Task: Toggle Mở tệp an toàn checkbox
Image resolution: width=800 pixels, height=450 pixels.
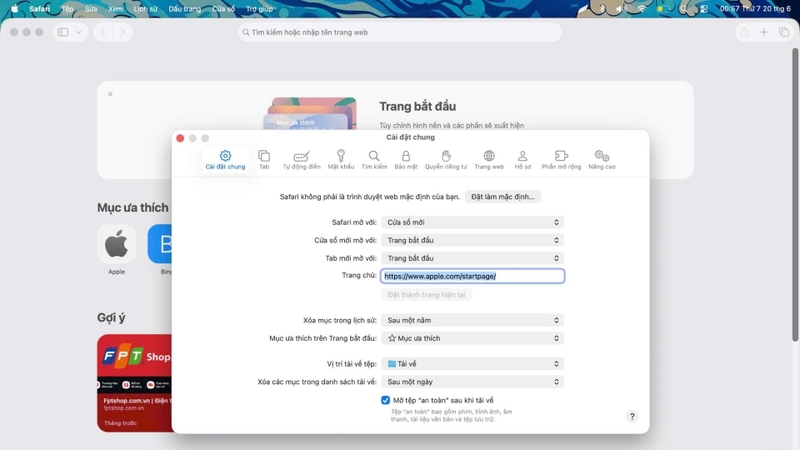Action: tap(385, 401)
